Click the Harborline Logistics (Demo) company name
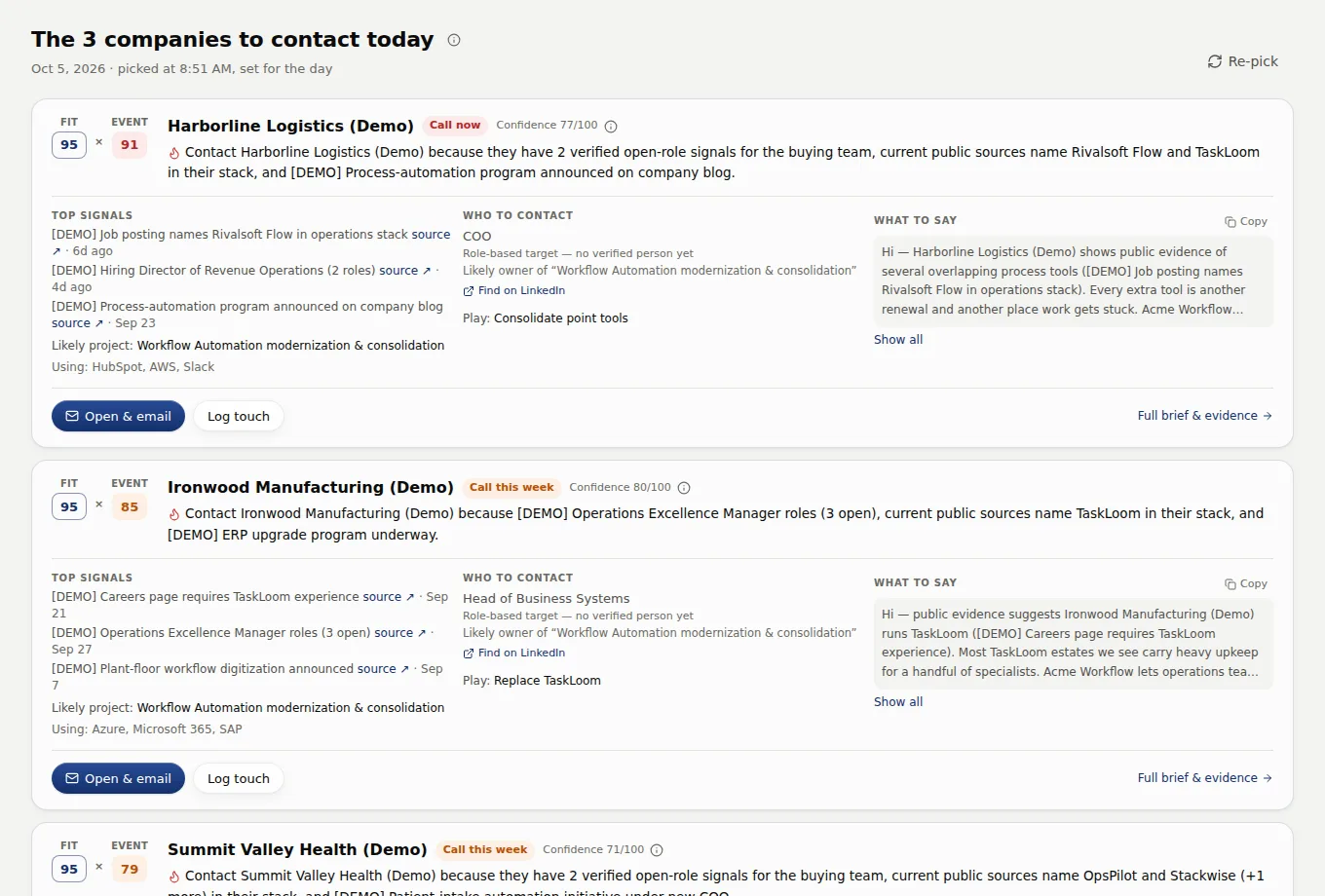The width and height of the screenshot is (1325, 896). [x=290, y=126]
